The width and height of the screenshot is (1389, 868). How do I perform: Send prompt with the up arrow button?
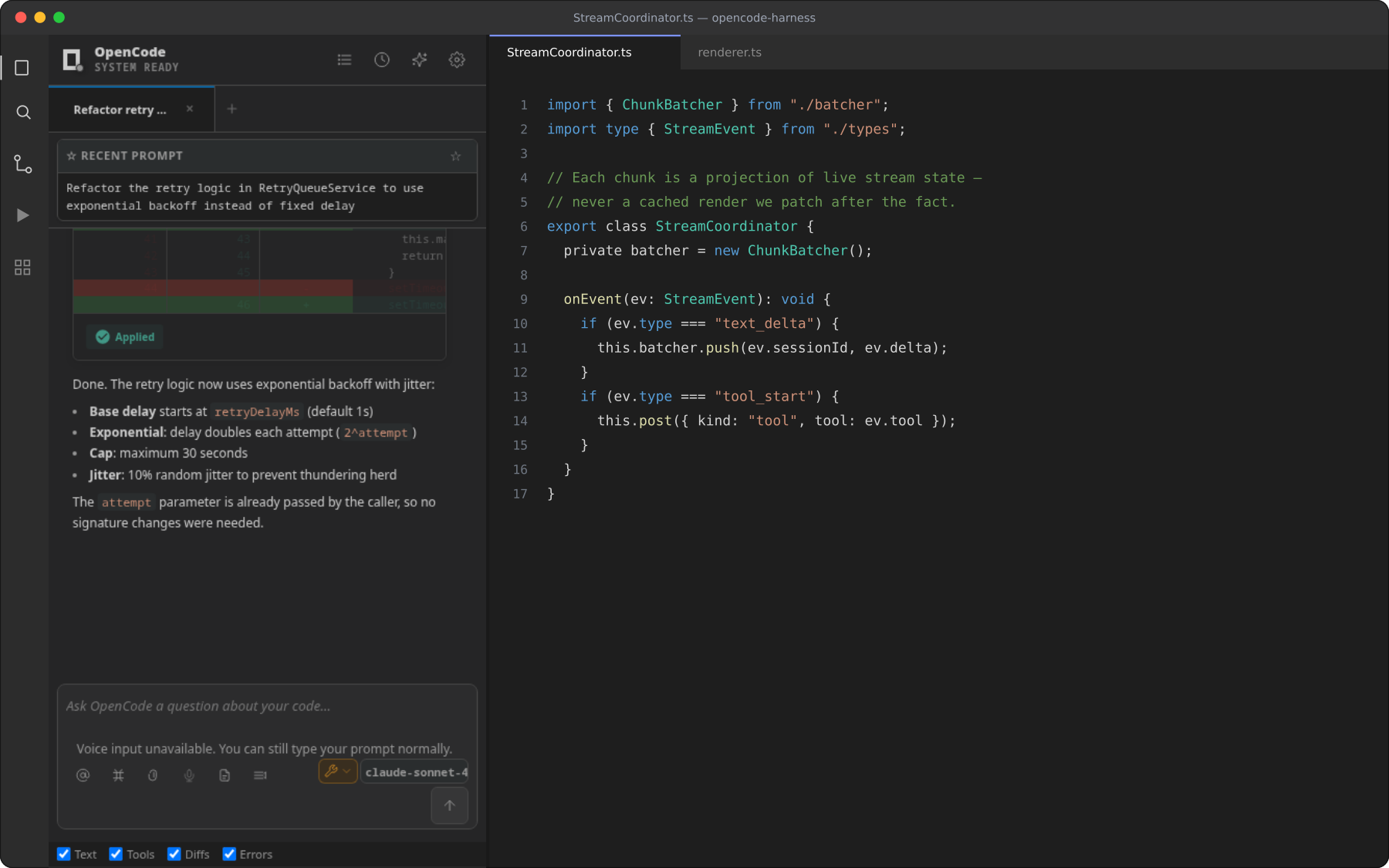click(x=449, y=806)
